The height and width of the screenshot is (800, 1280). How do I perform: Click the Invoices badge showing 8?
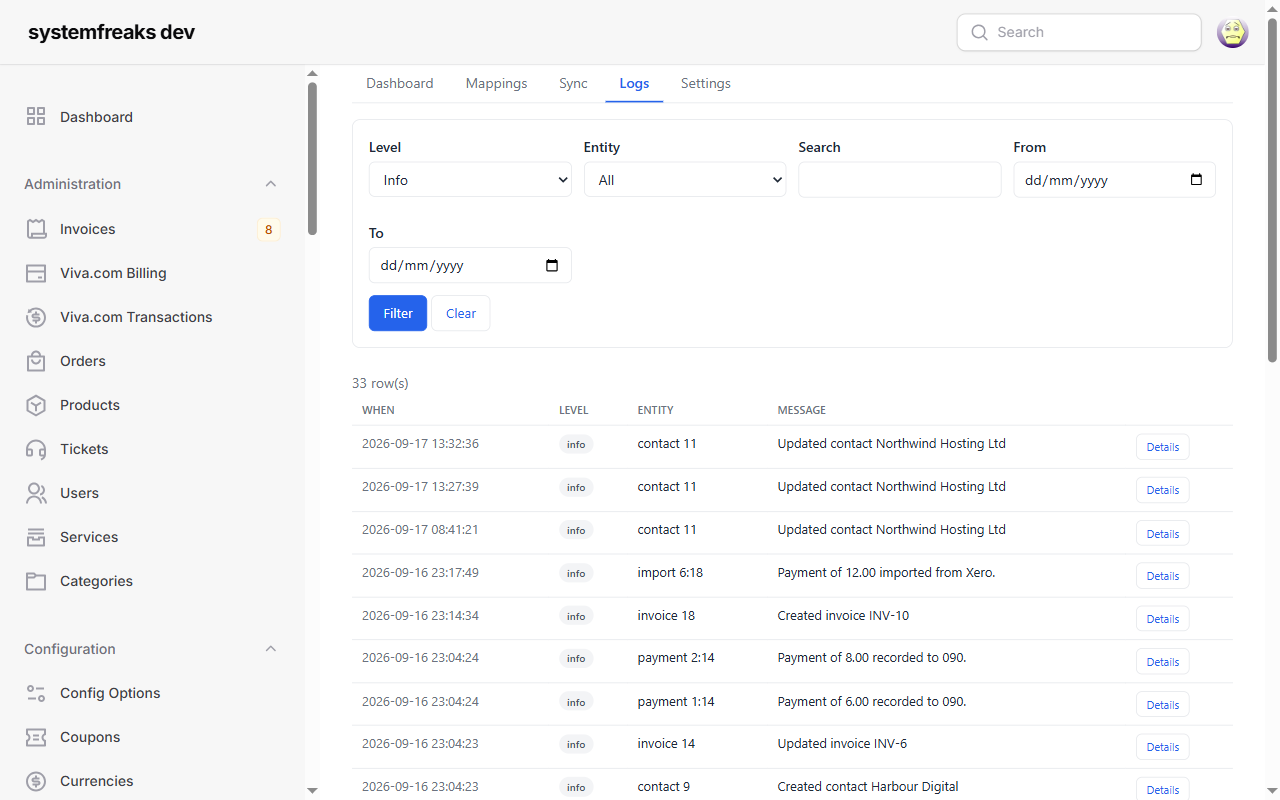[x=268, y=230]
